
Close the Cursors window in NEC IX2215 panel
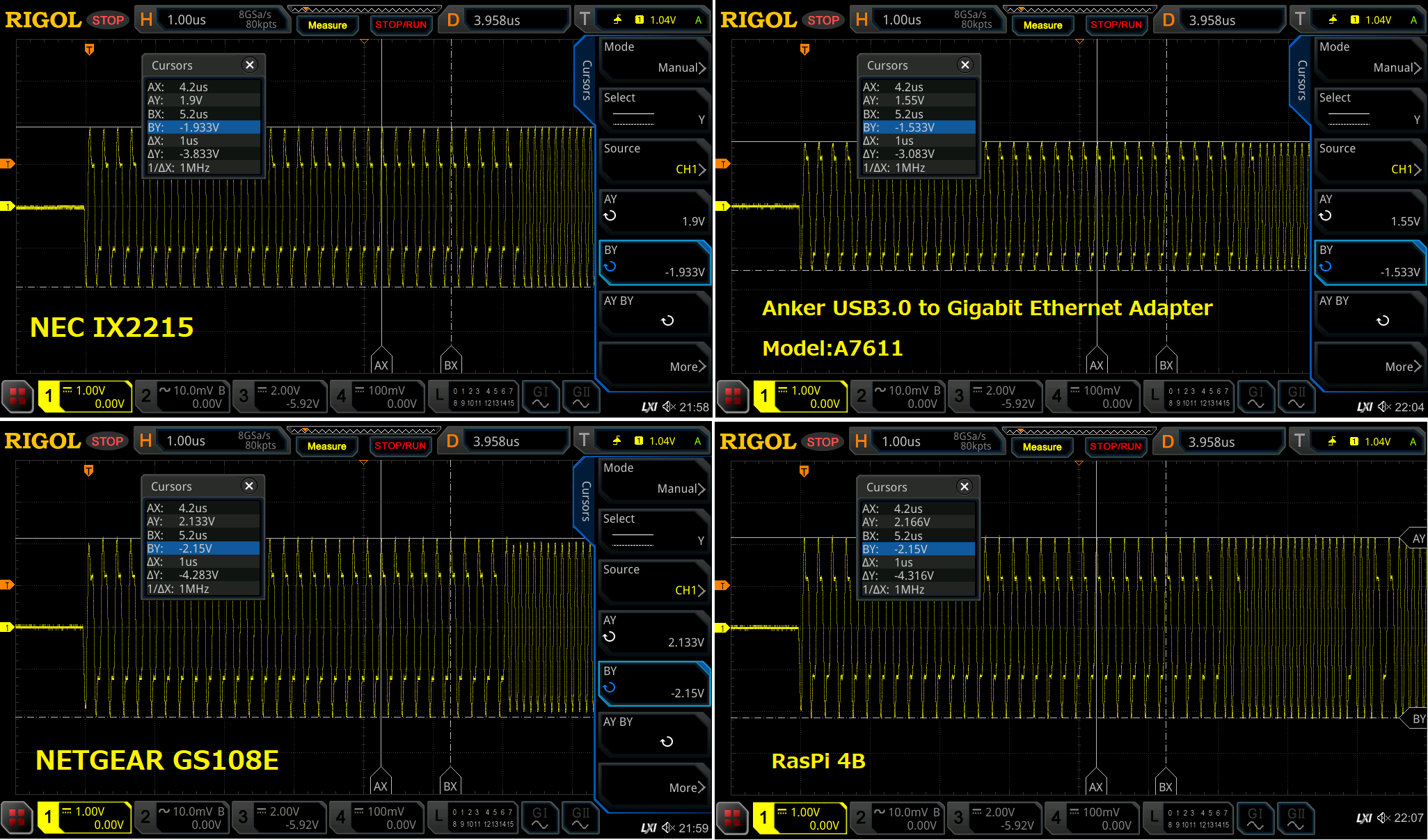[x=250, y=65]
